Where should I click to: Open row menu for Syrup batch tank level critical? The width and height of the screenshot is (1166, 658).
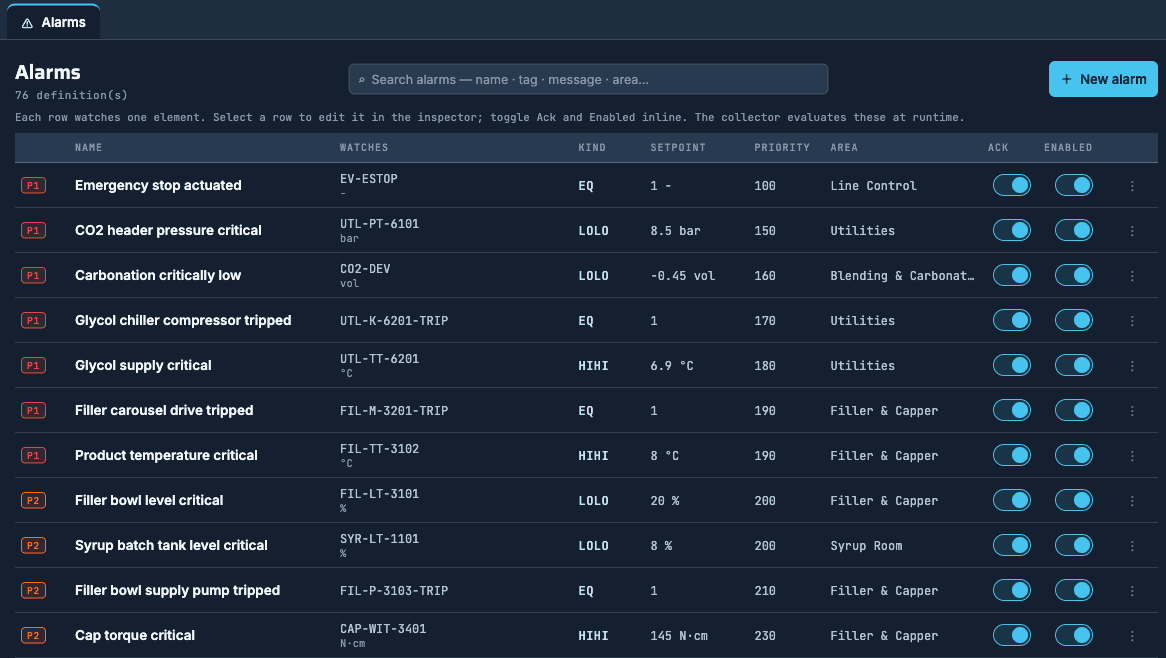click(1132, 546)
